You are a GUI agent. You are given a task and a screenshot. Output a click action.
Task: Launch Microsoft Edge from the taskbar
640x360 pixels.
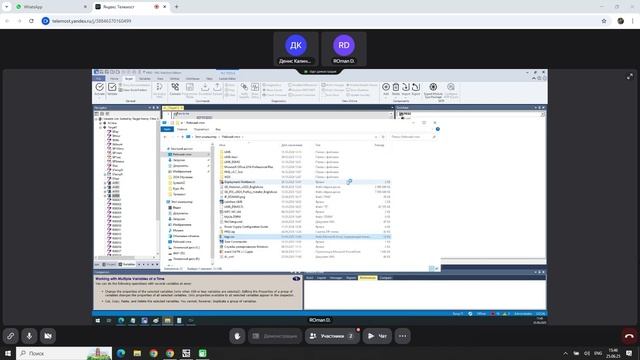tap(121, 353)
